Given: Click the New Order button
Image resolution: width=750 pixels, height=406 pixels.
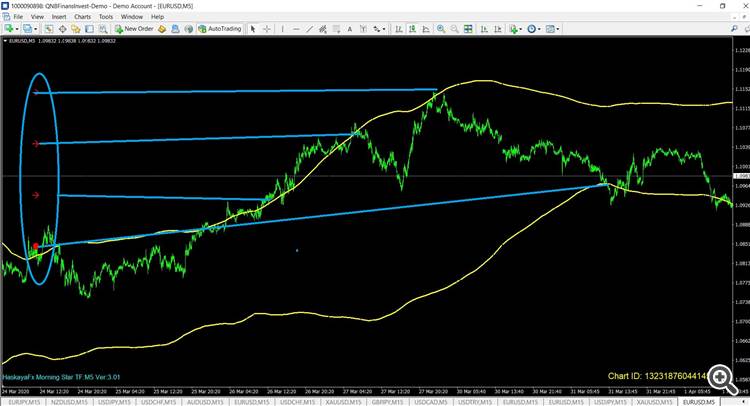Looking at the screenshot, I should point(134,29).
